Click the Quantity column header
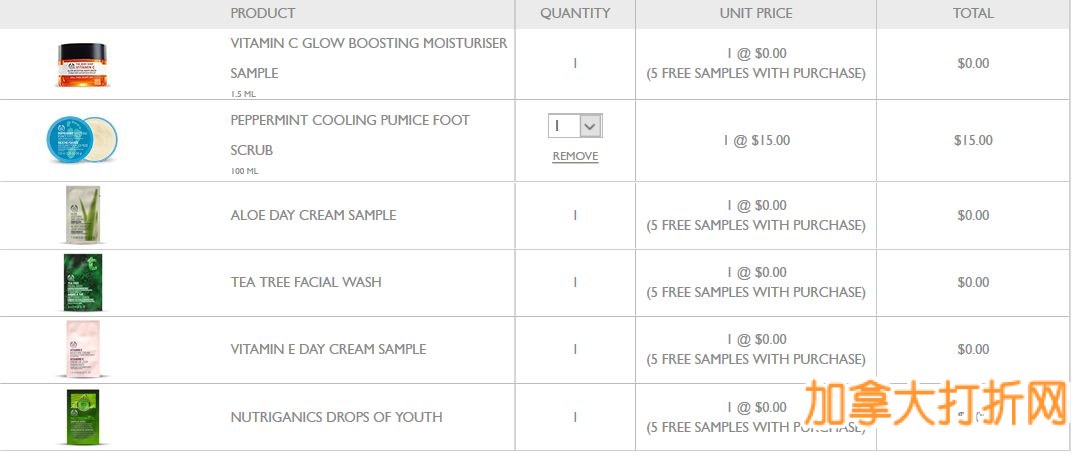Viewport: 1076px width, 455px height. (575, 13)
